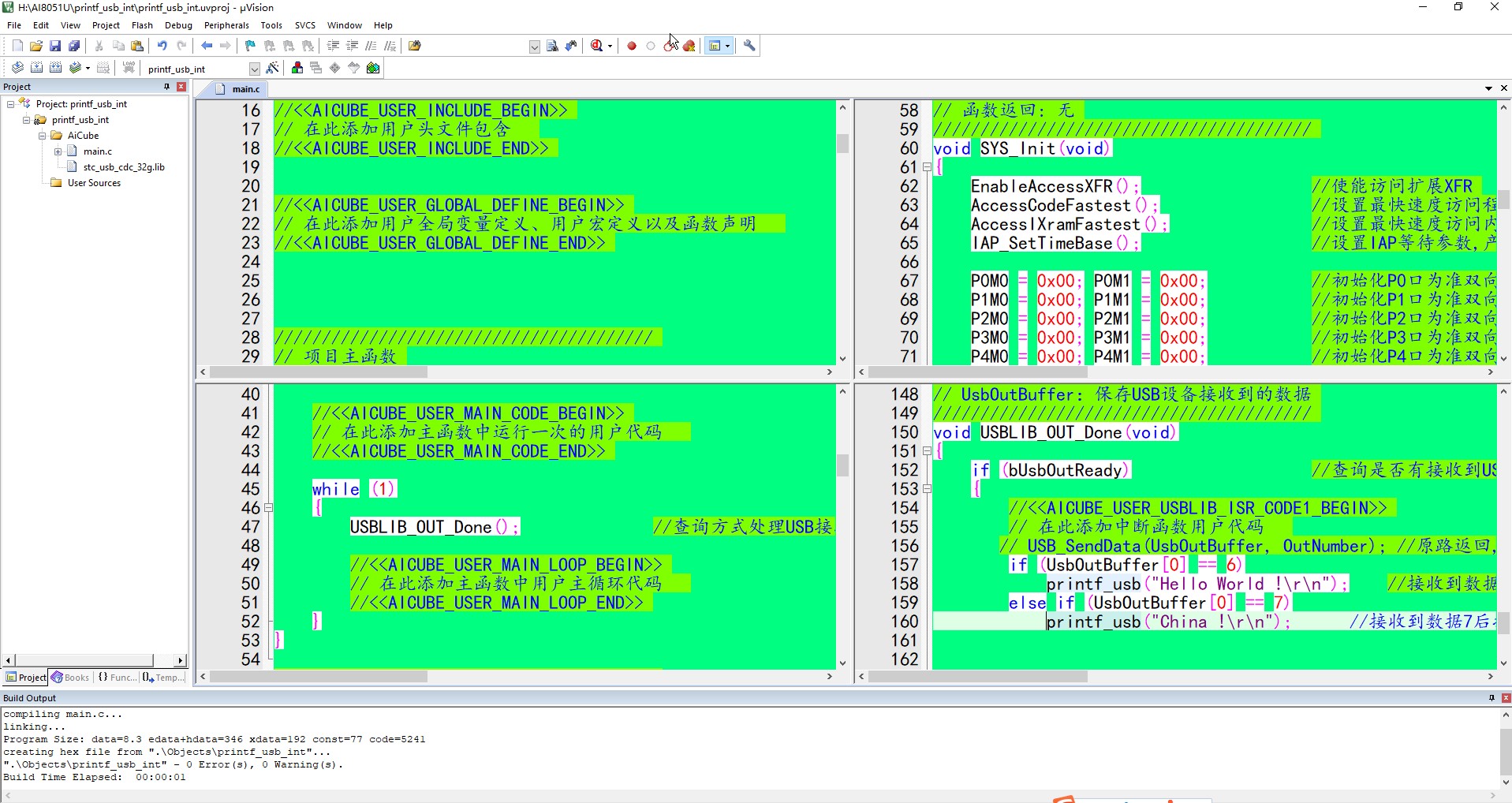The width and height of the screenshot is (1512, 803).
Task: Insert a breakpoint with red dot icon
Action: pyautogui.click(x=632, y=46)
